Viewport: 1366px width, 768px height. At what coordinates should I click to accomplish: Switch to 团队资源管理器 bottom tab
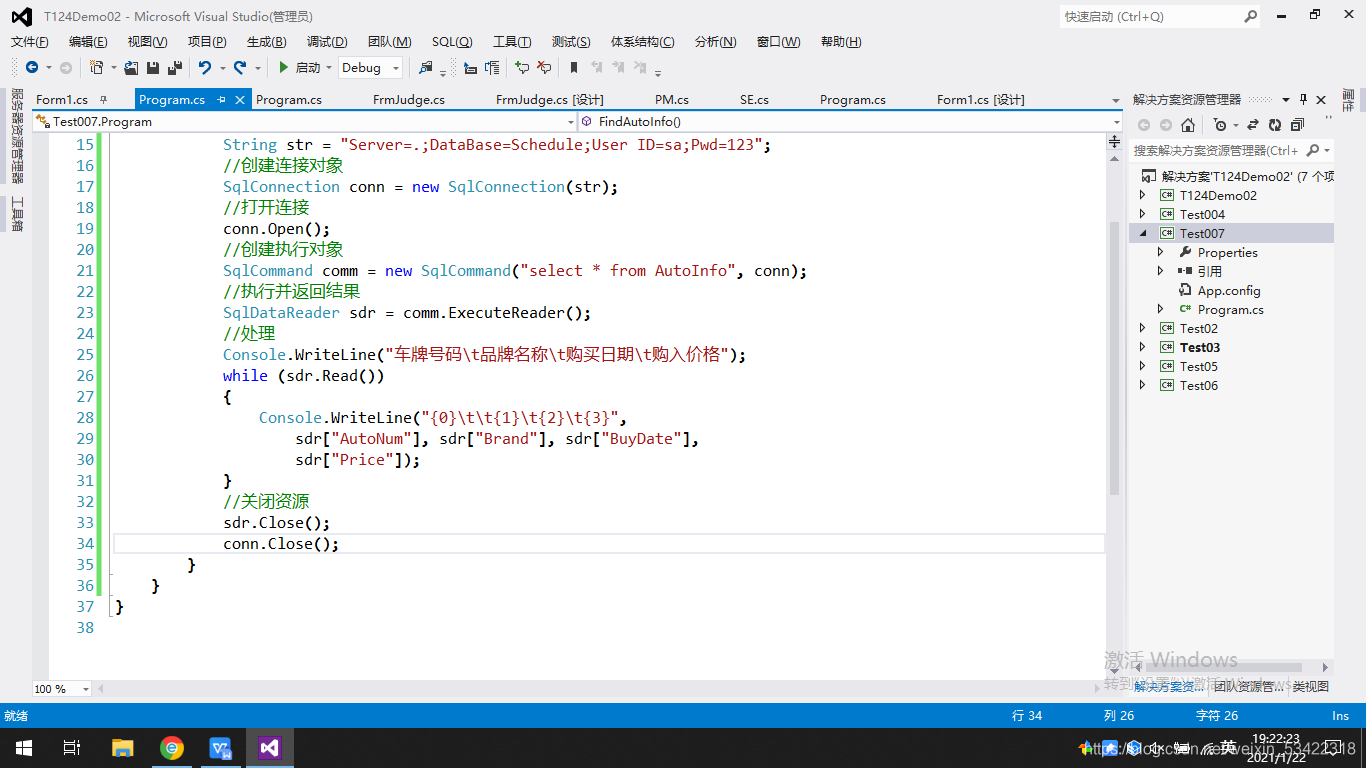1249,687
